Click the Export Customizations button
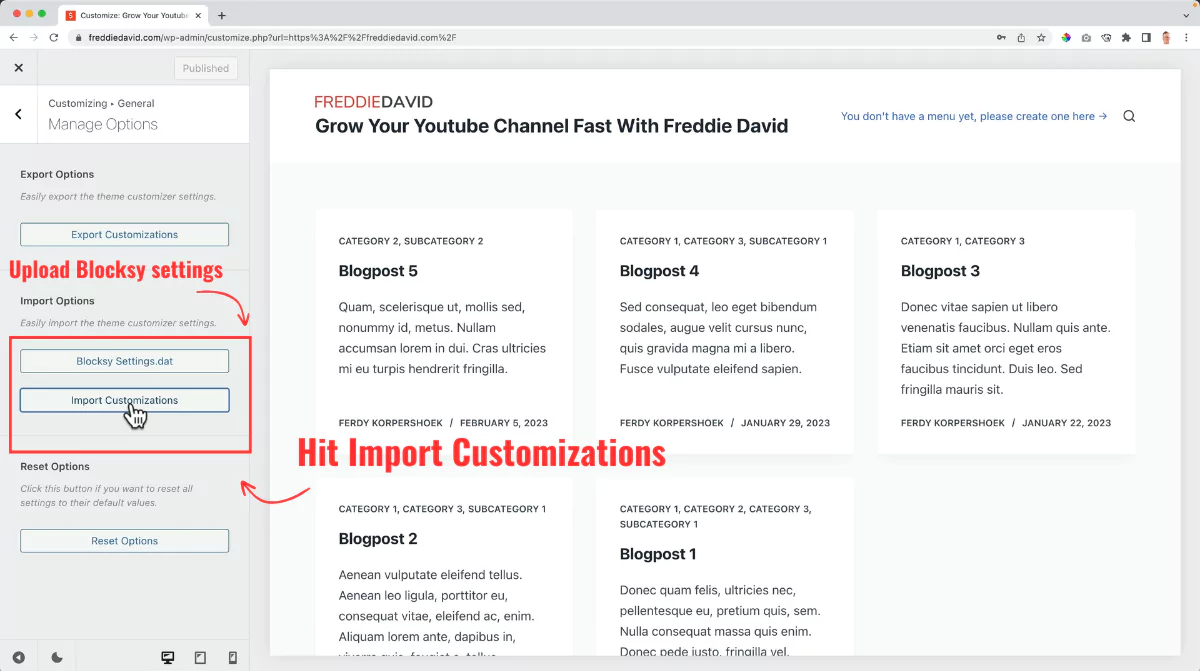1200x671 pixels. click(124, 233)
